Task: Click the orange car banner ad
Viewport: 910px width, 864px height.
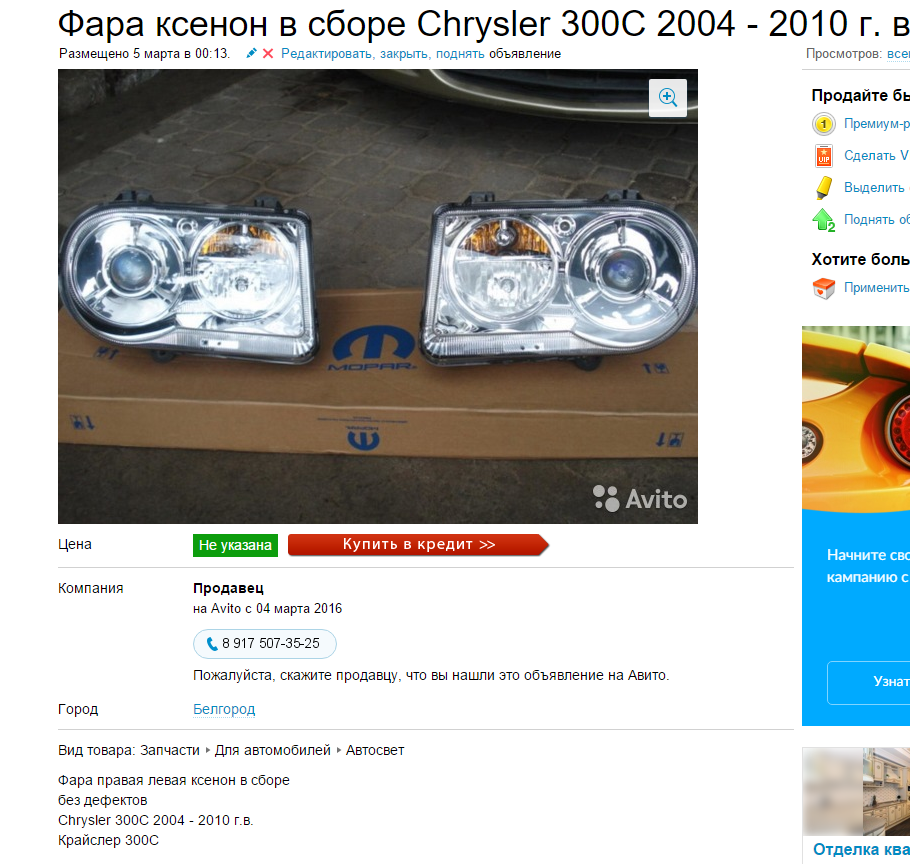Action: pyautogui.click(x=856, y=418)
